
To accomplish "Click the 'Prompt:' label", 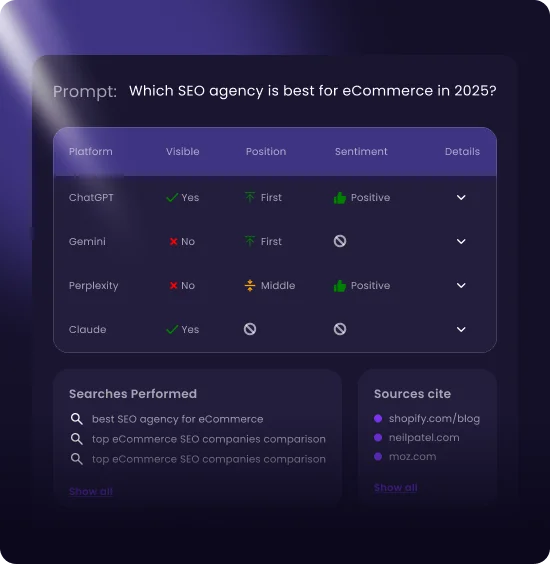I will [x=85, y=92].
